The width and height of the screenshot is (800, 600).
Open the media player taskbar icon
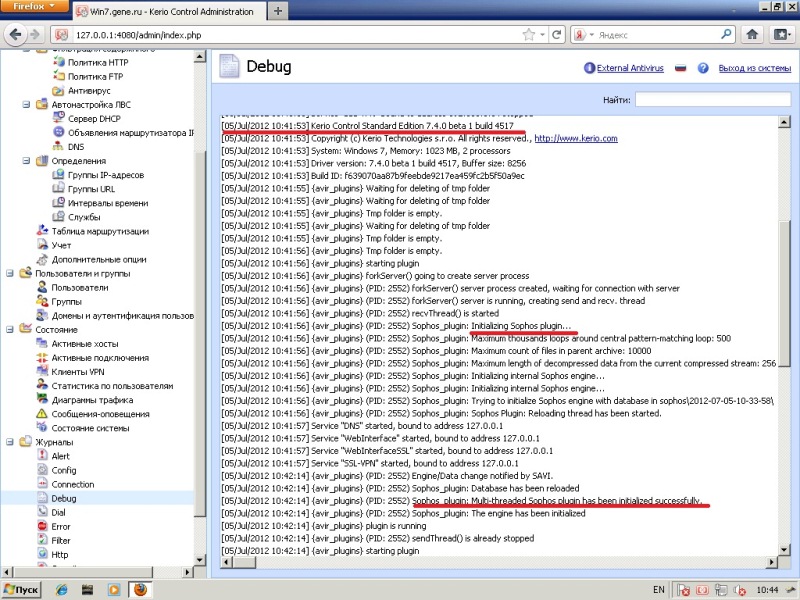[x=113, y=589]
